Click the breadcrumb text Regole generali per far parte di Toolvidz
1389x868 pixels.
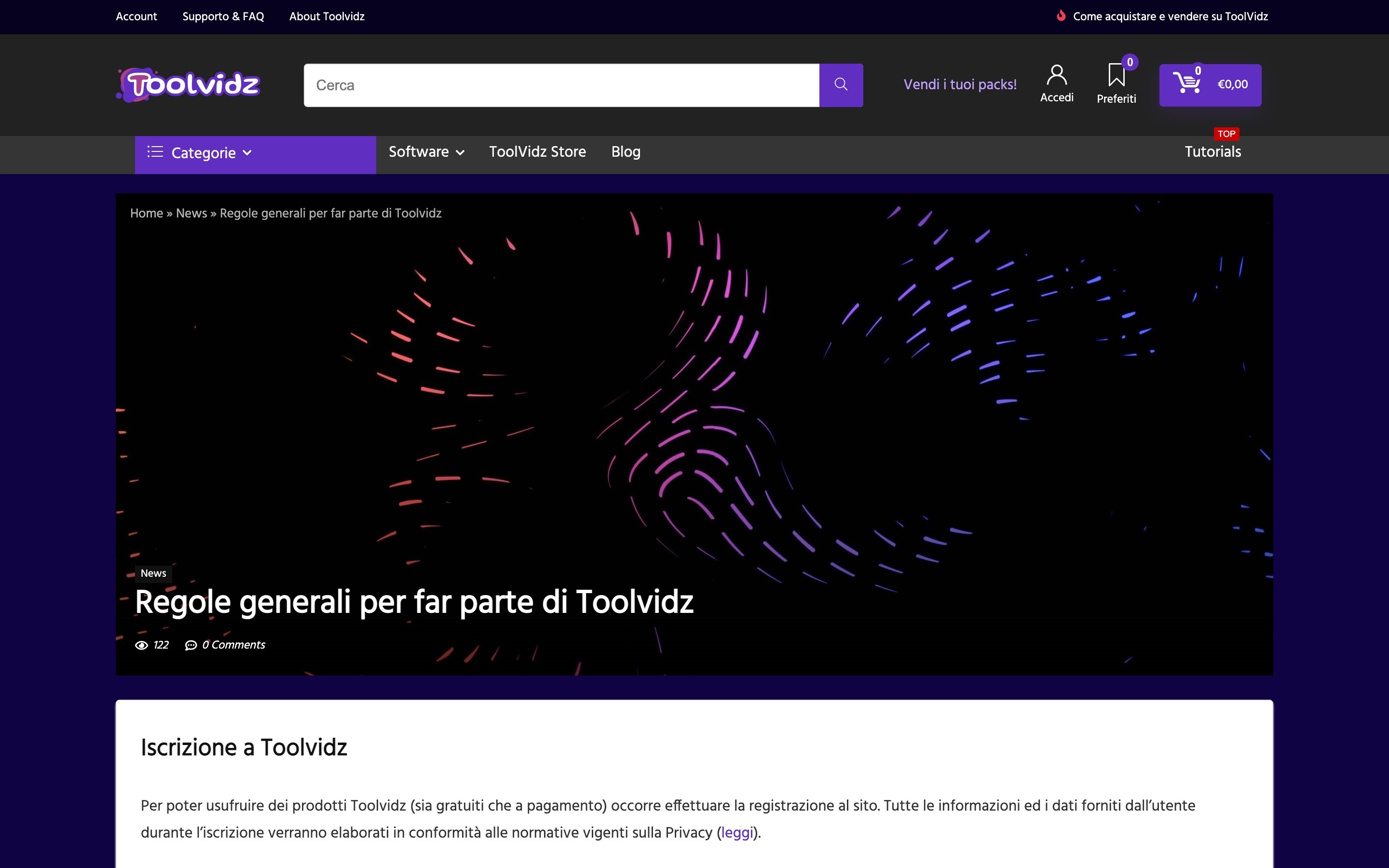click(330, 213)
